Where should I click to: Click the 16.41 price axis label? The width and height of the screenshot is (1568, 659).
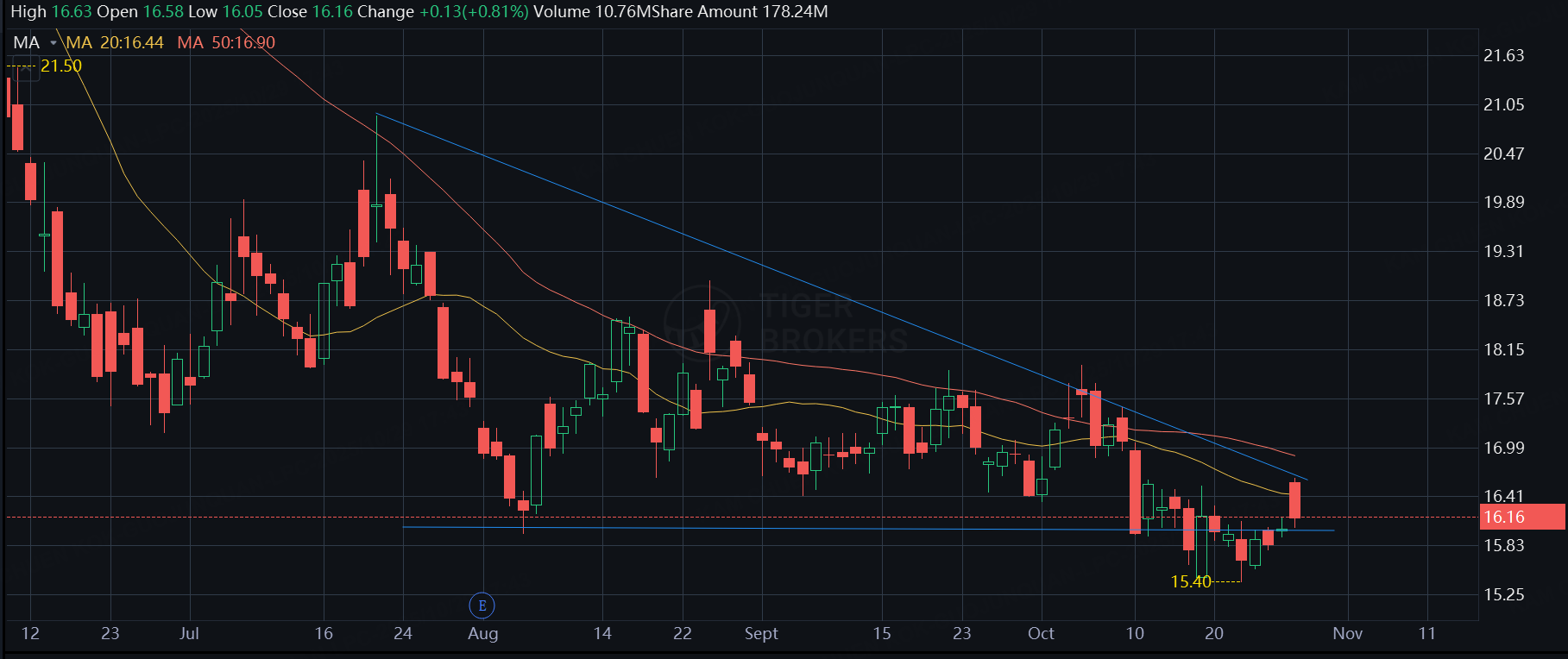click(x=1503, y=496)
